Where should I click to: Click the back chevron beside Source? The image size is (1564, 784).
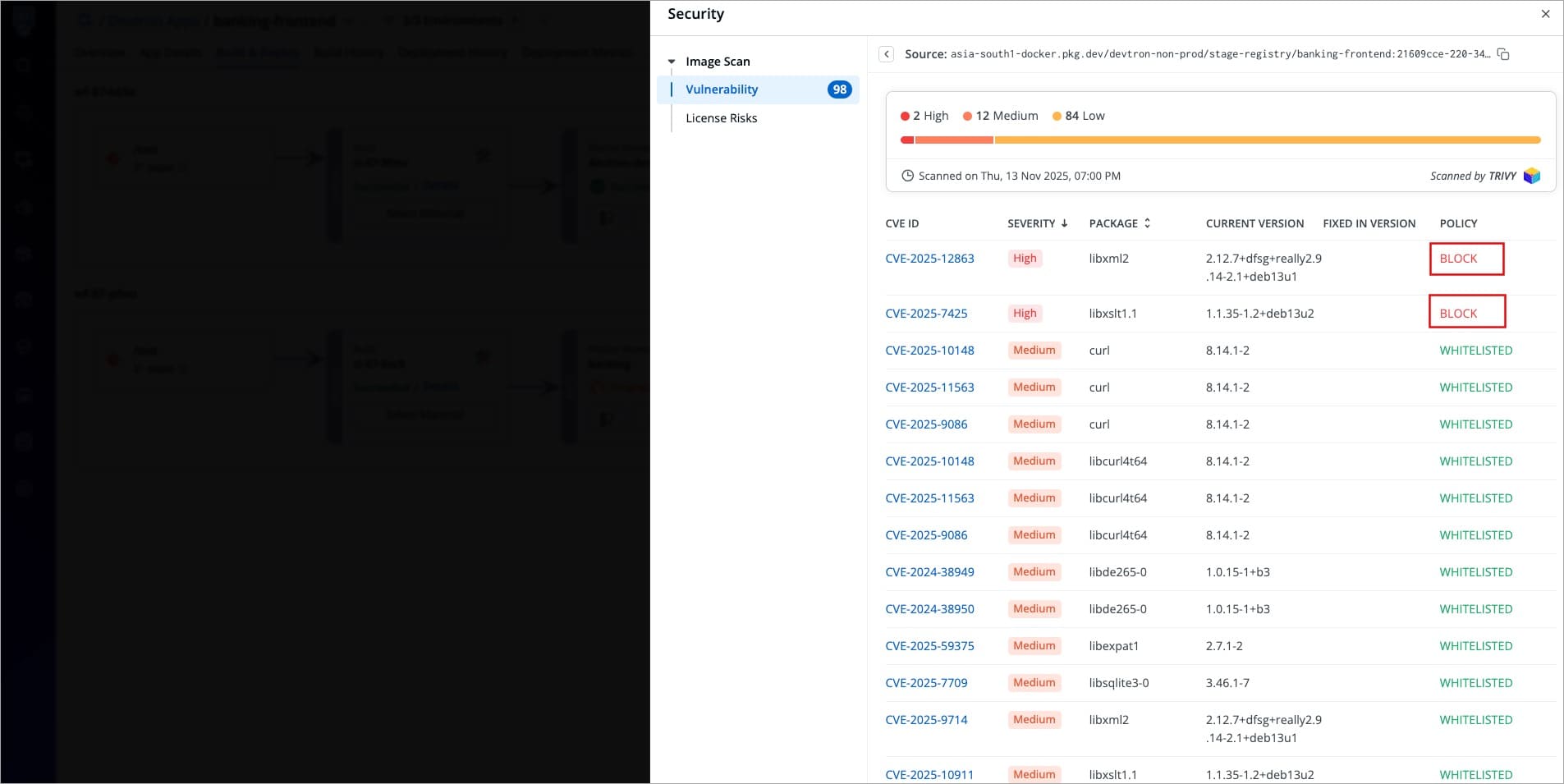[886, 54]
